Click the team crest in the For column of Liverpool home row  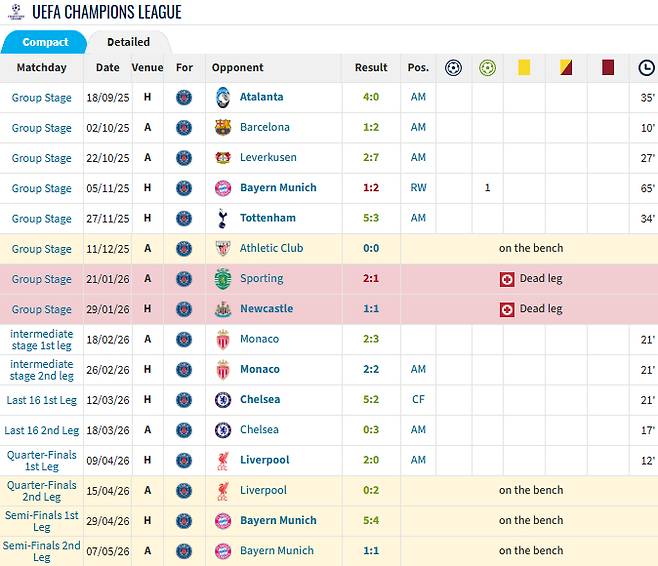point(184,460)
